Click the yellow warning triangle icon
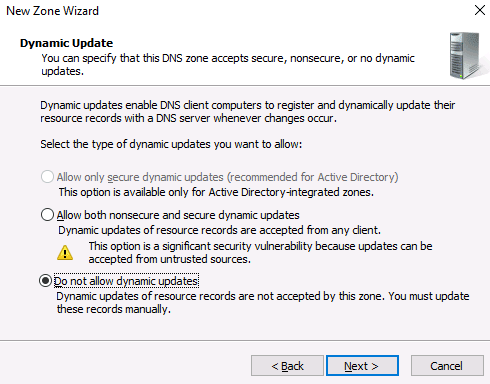This screenshot has height=384, width=490. click(x=65, y=252)
